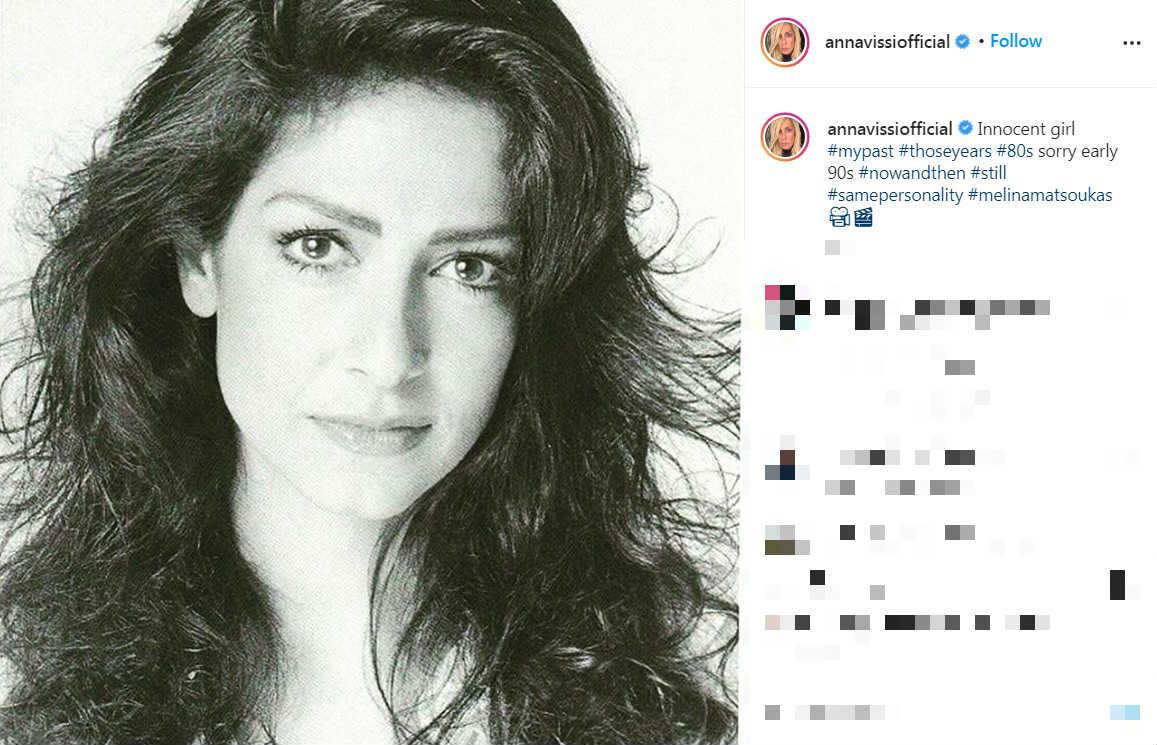Open the #80s hashtag
The width and height of the screenshot is (1157, 745).
1015,151
